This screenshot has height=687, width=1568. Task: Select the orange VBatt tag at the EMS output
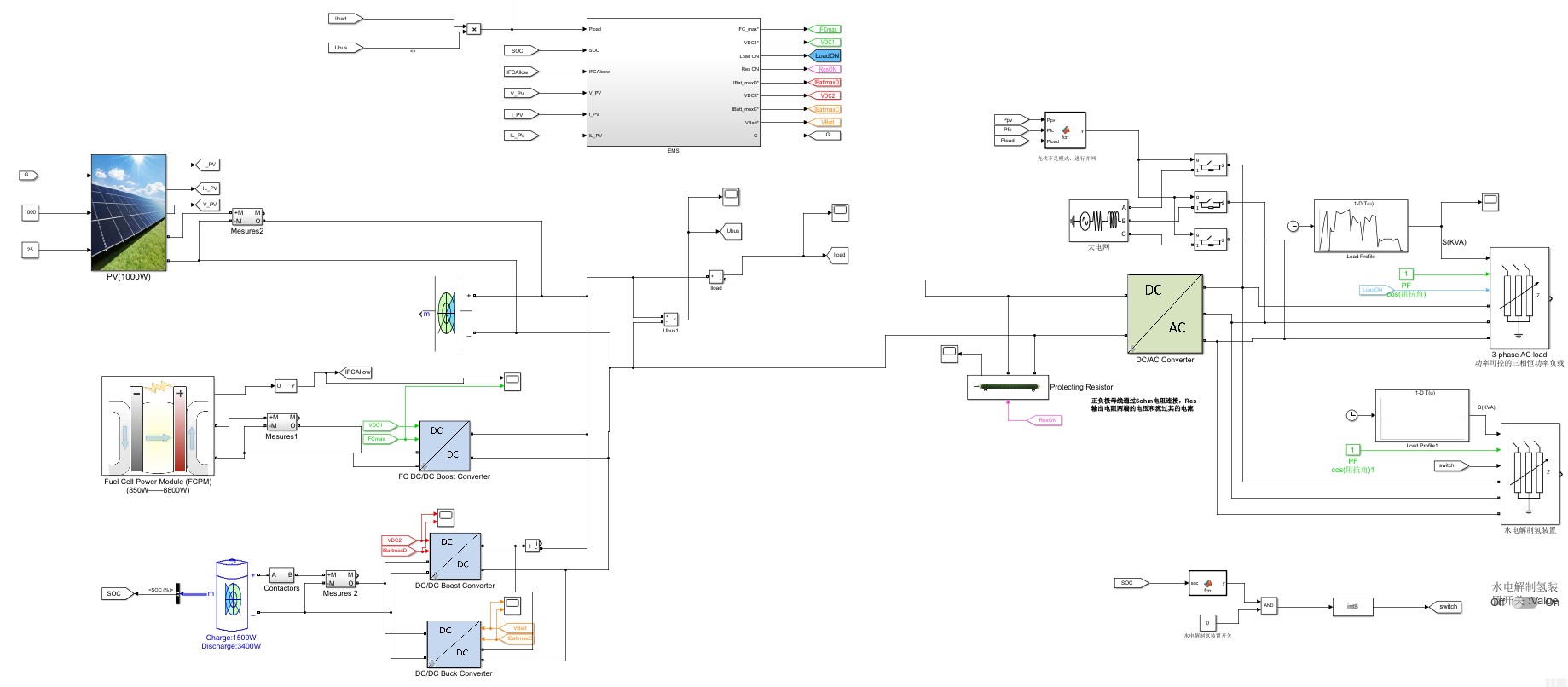(826, 123)
